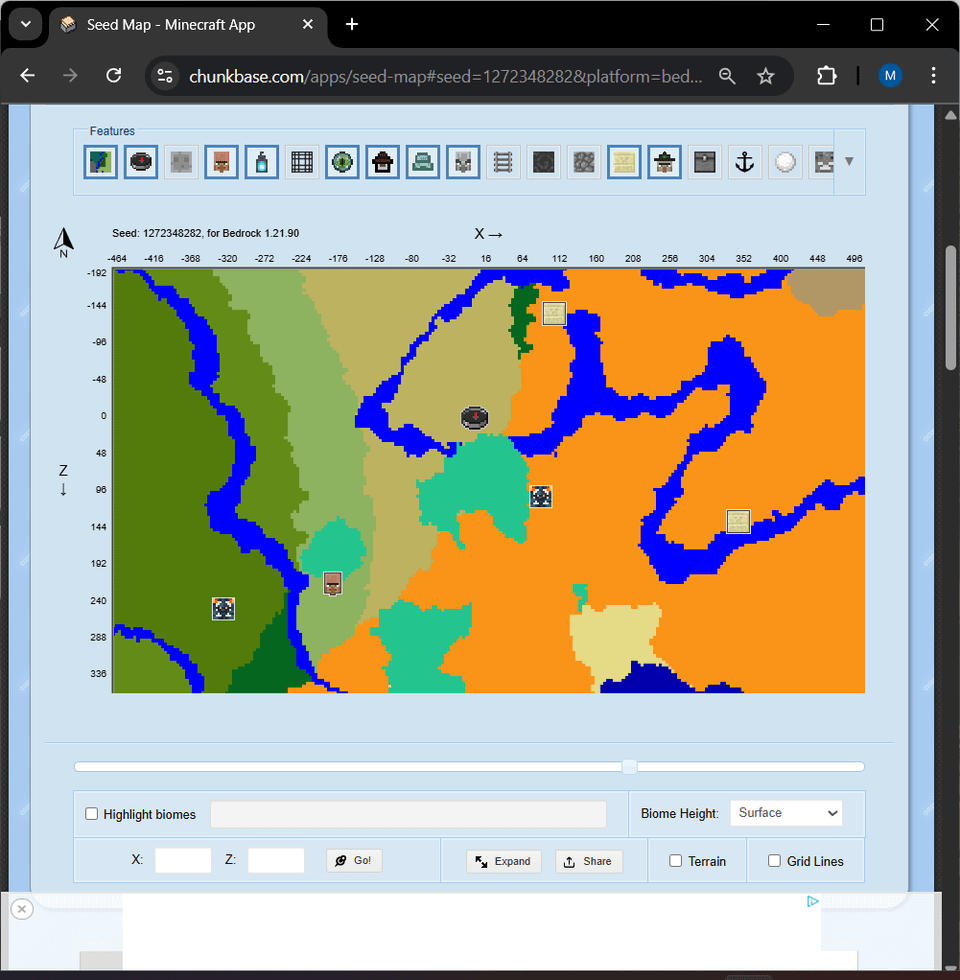Toggle the Biomes feature icon

(x=101, y=162)
